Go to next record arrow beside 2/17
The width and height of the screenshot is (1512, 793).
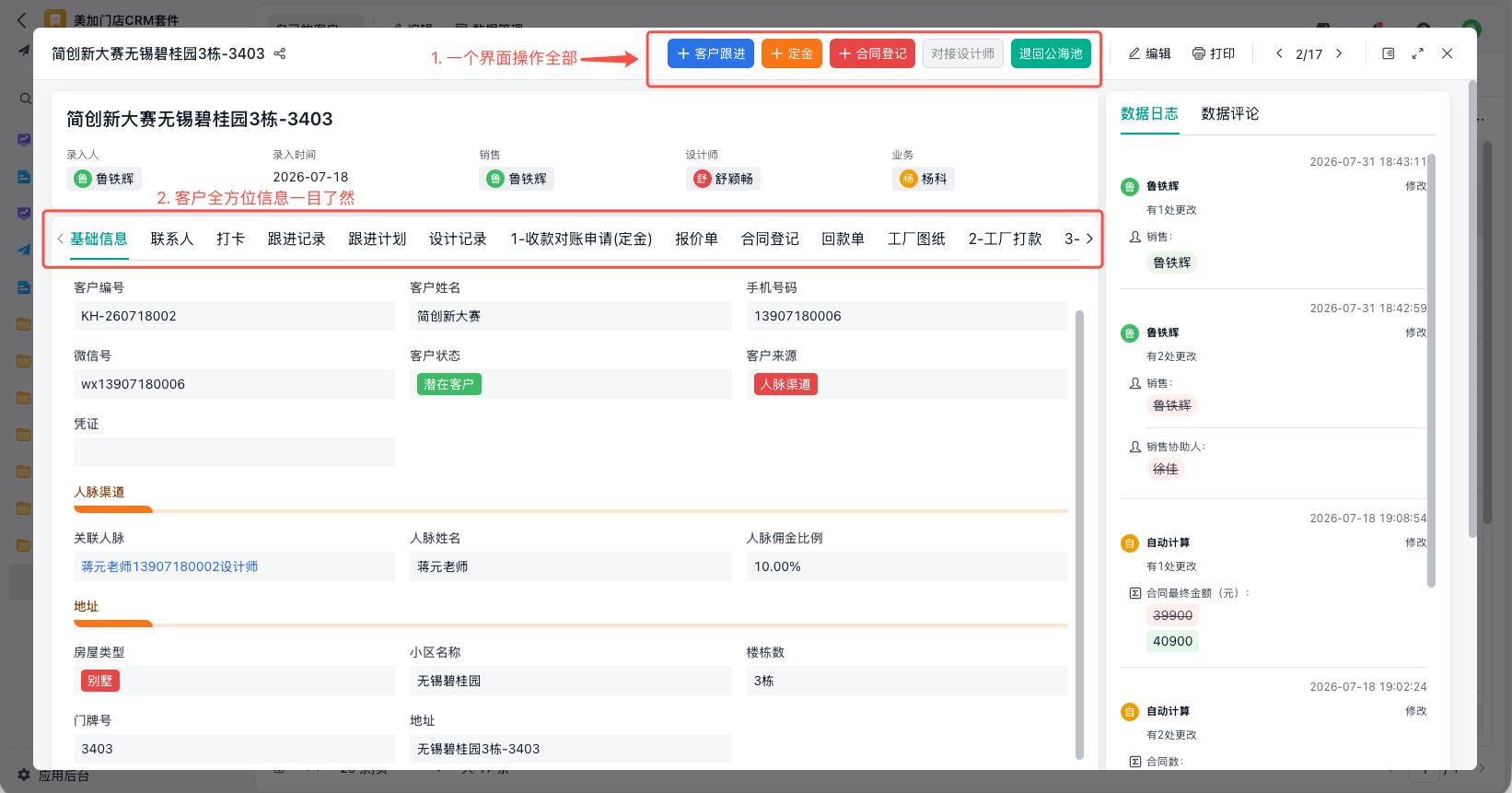[x=1339, y=53]
